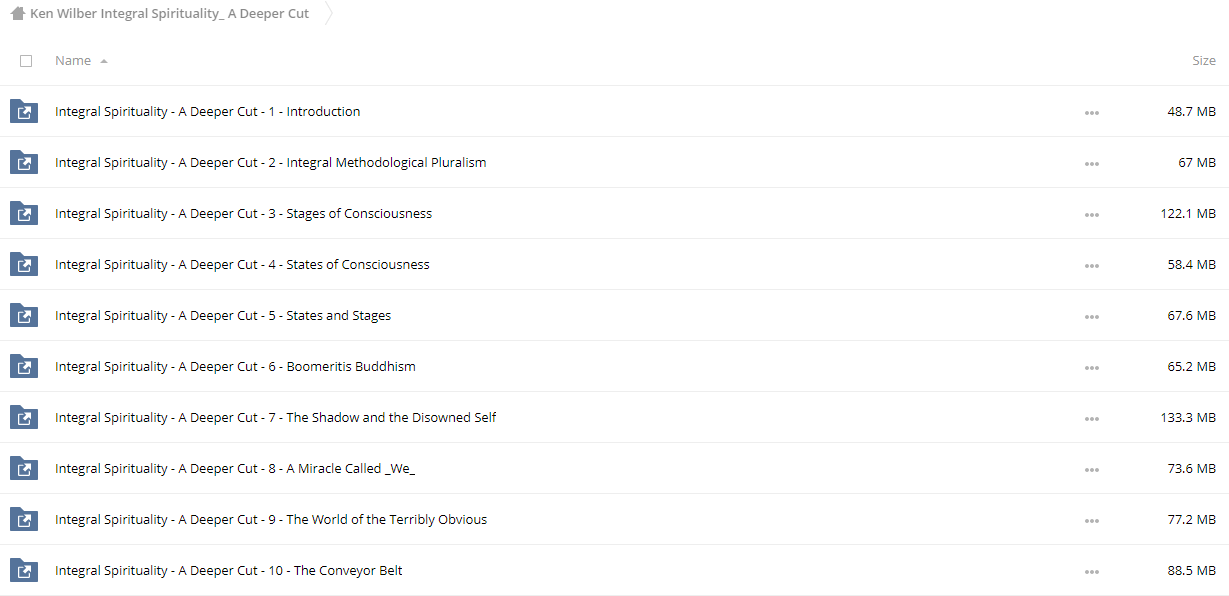Open three-dot menu for Shadow and Disowned Self
Viewport: 1229px width, 596px height.
coord(1092,419)
